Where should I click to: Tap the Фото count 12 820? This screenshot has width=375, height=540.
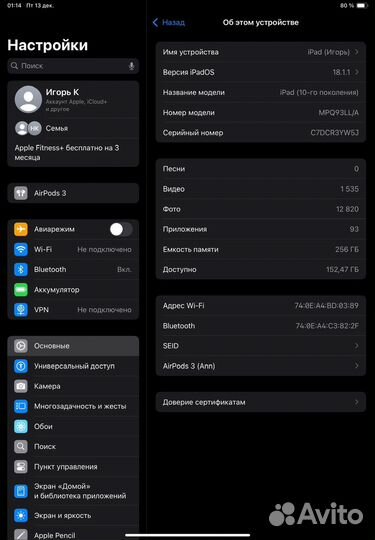(x=347, y=209)
